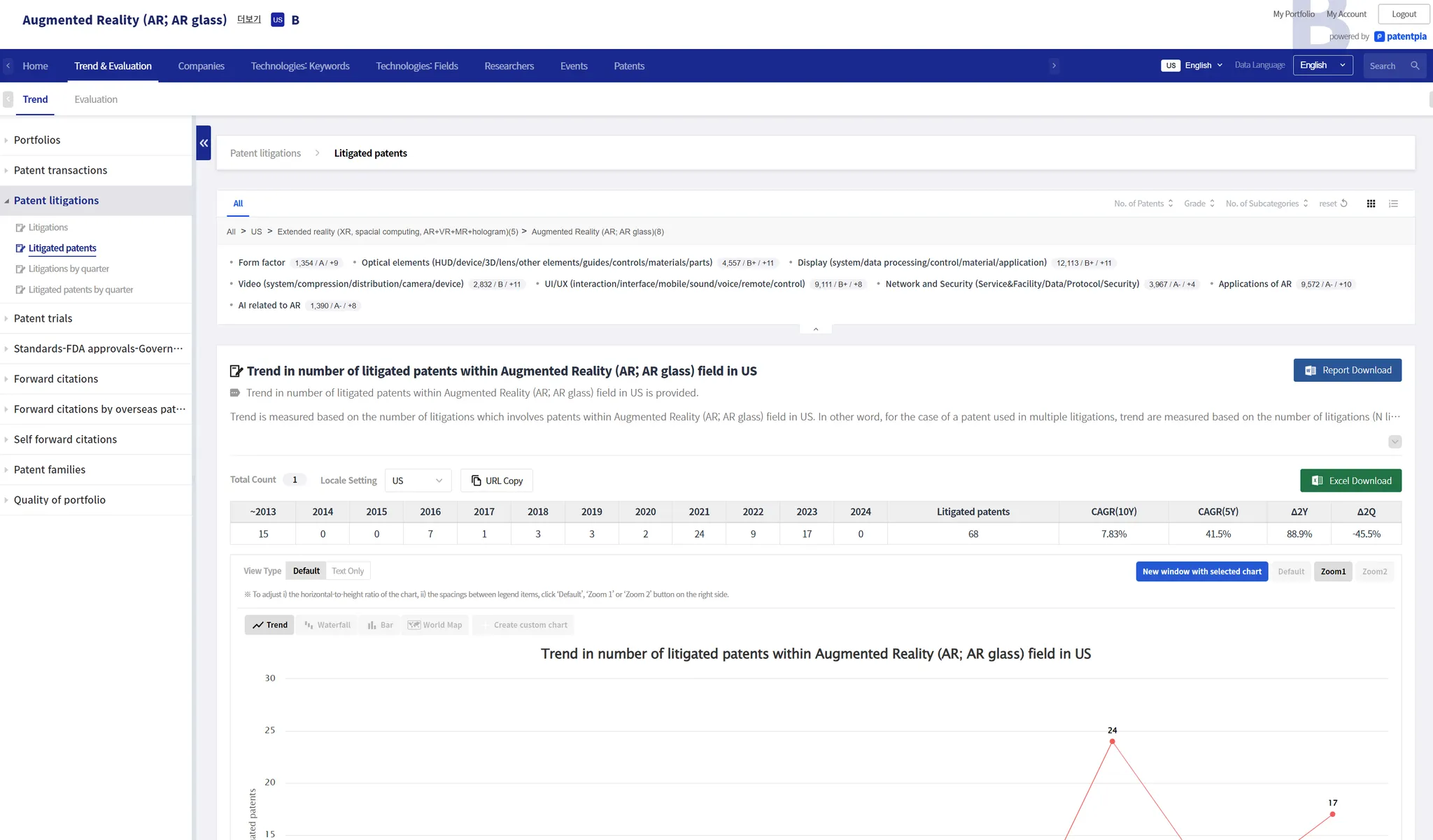Select Bar chart type
The image size is (1433, 840).
380,625
